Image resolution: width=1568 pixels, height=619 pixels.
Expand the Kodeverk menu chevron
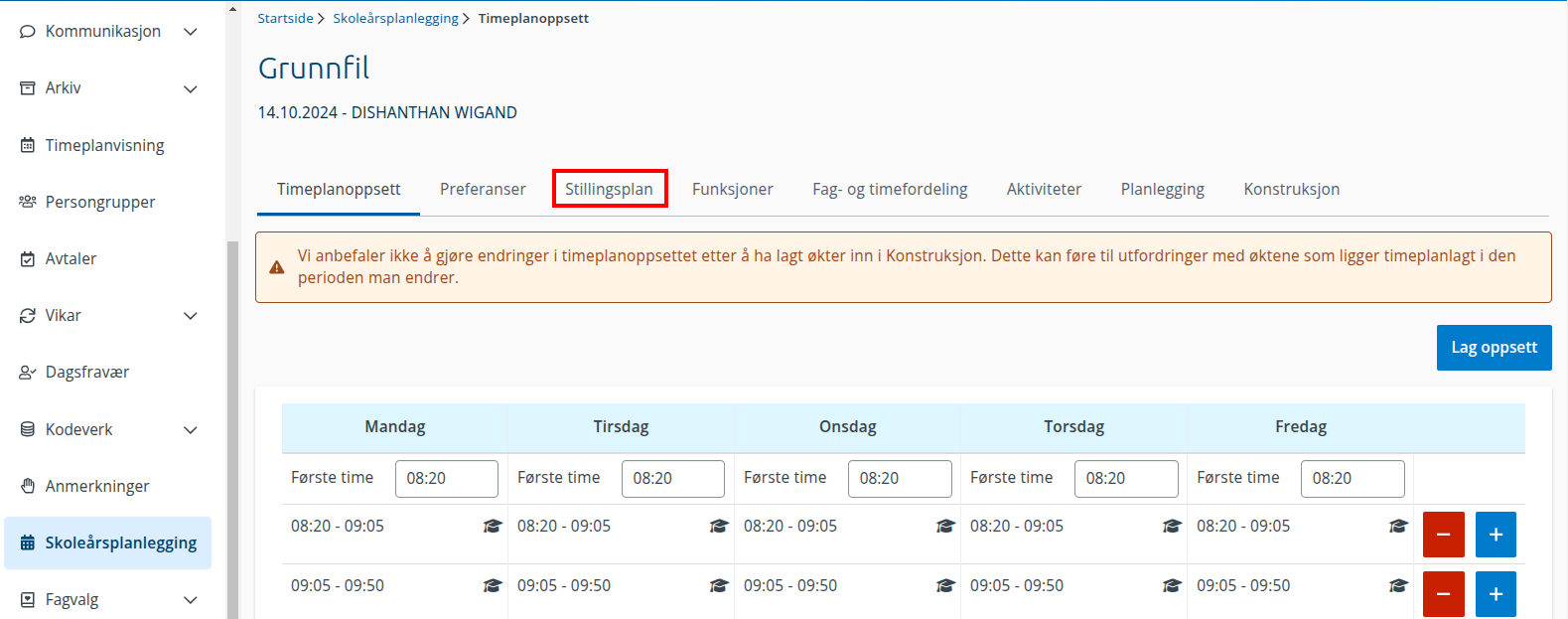pyautogui.click(x=191, y=429)
